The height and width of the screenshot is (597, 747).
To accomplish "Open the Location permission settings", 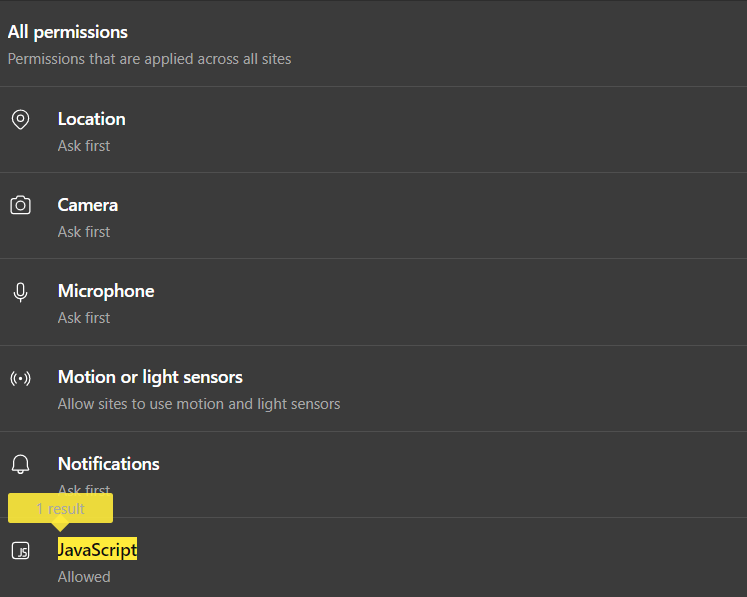I will [92, 119].
